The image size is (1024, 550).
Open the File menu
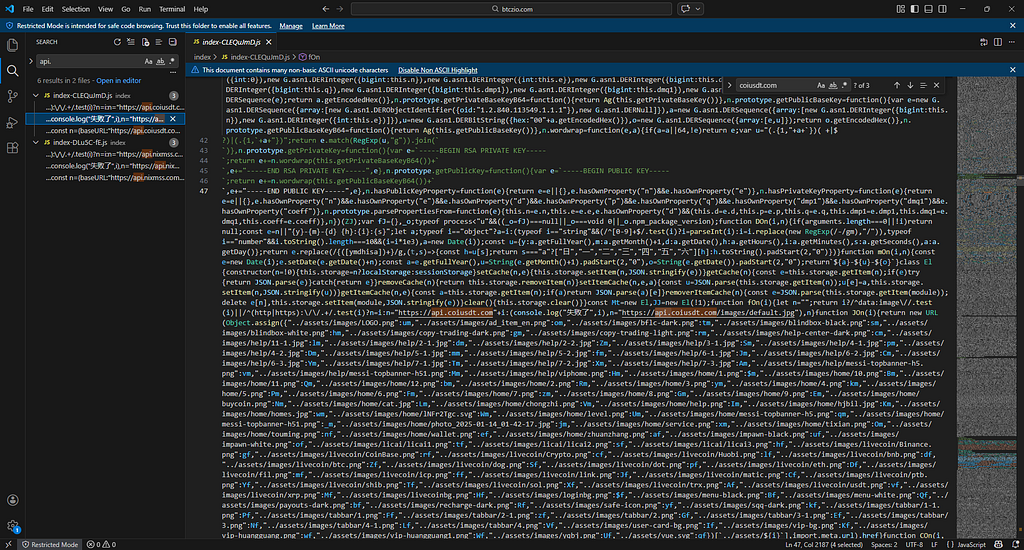click(27, 9)
